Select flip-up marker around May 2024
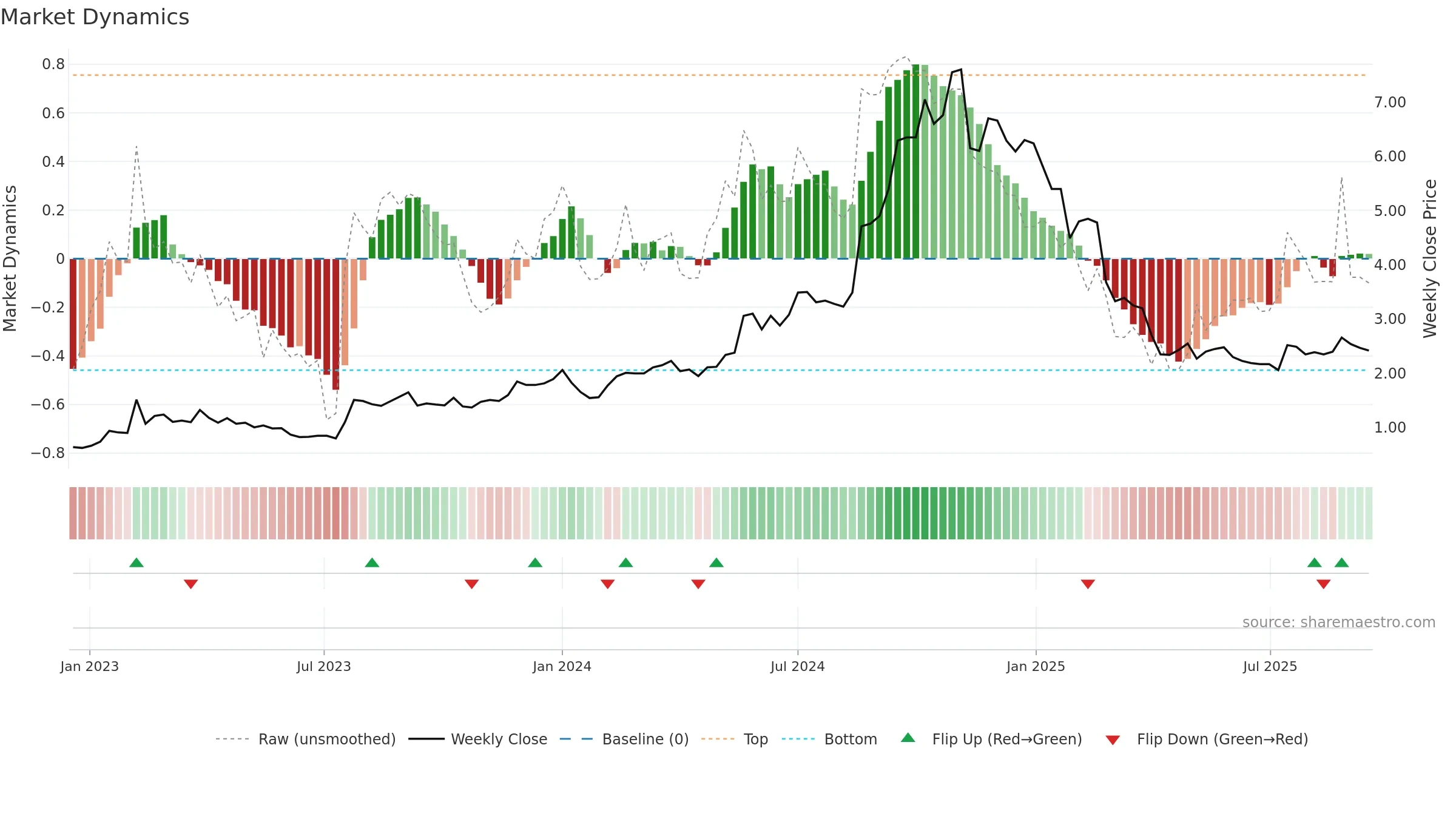Image resolution: width=1456 pixels, height=819 pixels. tap(716, 562)
